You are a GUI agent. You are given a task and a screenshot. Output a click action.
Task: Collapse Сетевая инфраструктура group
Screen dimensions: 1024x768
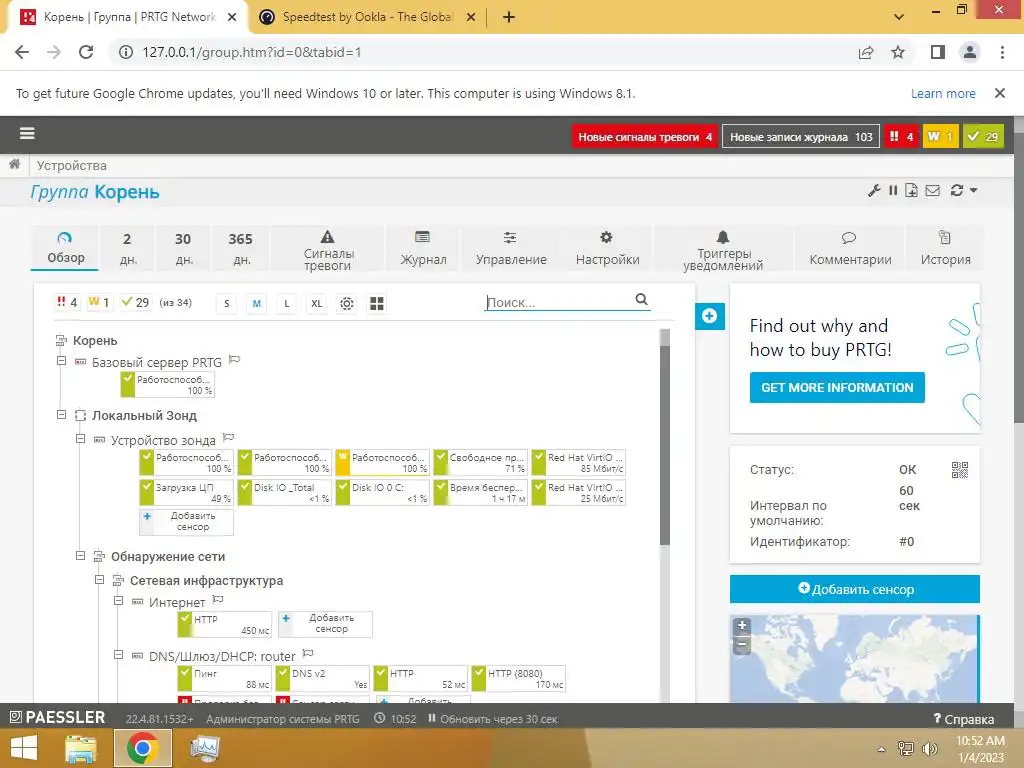[x=99, y=579]
